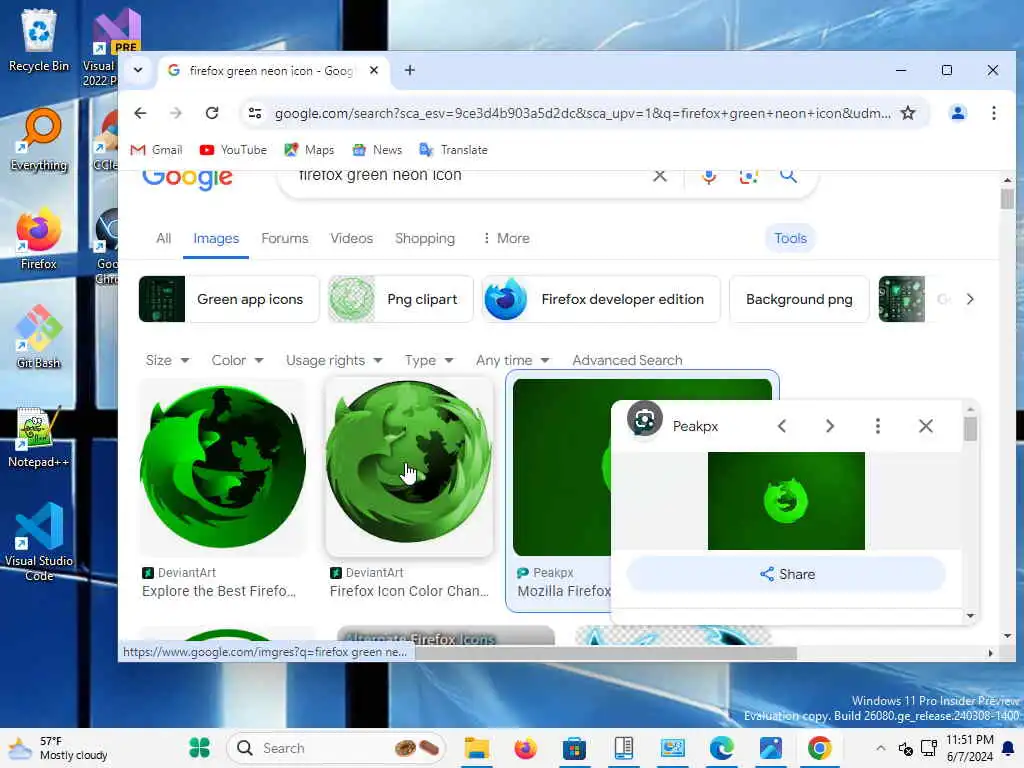
Task: Open the first DeviantArt green Firefox thumbnail
Action: 223,466
